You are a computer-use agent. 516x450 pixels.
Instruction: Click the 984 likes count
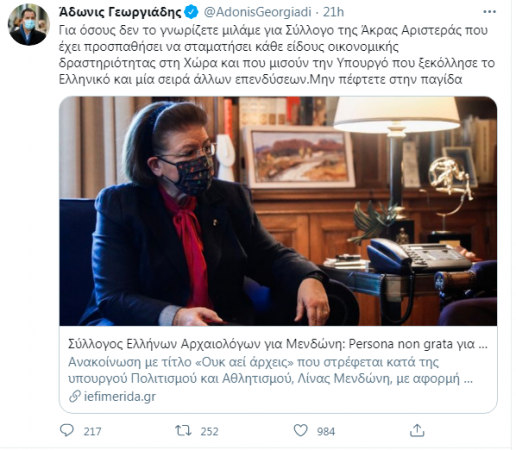coord(326,431)
